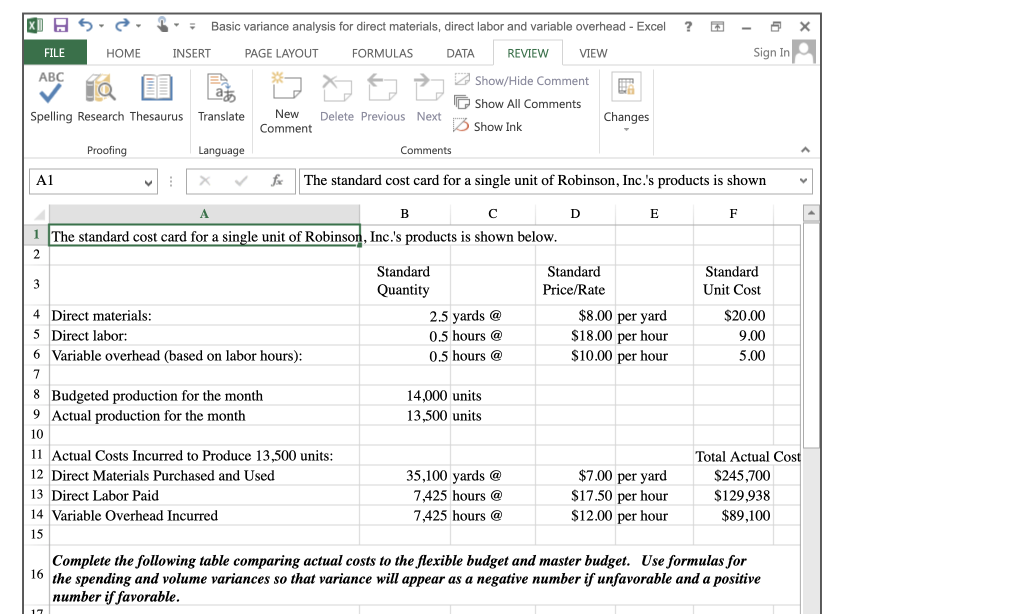The image size is (1024, 614).
Task: Select the "$245,700" total actual cost cell
Action: click(x=733, y=476)
